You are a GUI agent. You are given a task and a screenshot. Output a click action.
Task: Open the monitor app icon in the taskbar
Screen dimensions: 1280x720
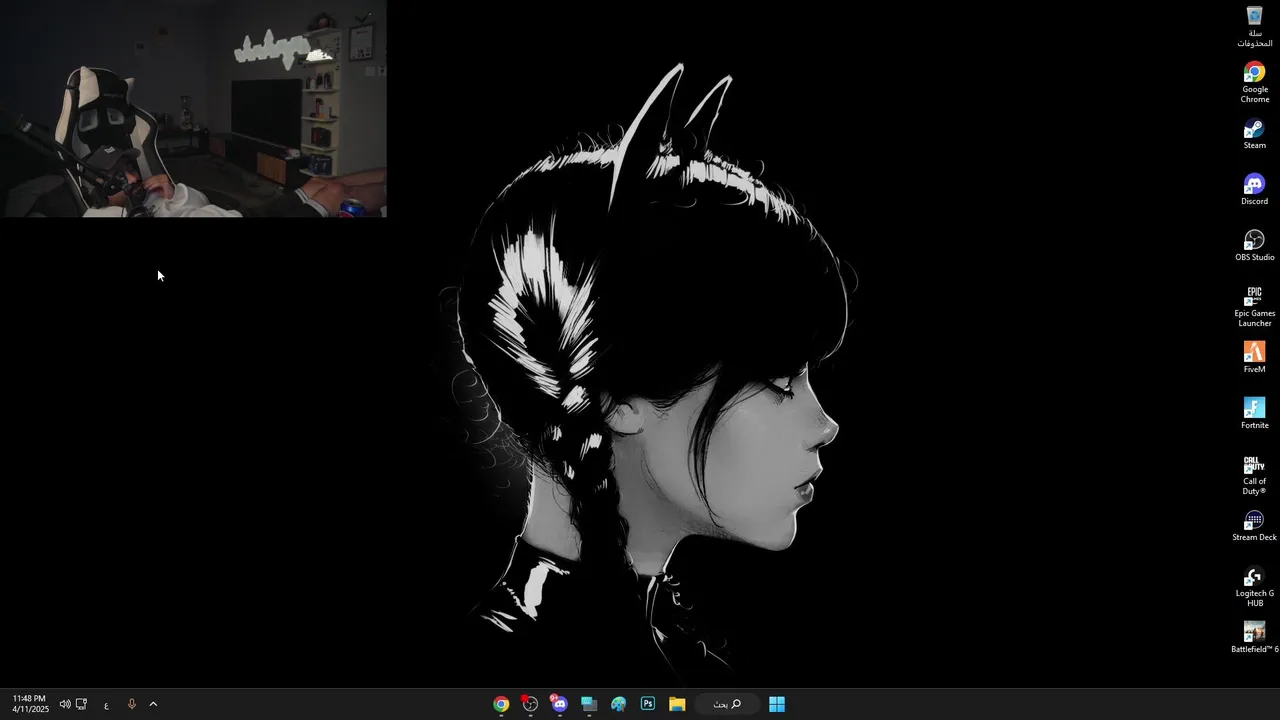(x=589, y=704)
